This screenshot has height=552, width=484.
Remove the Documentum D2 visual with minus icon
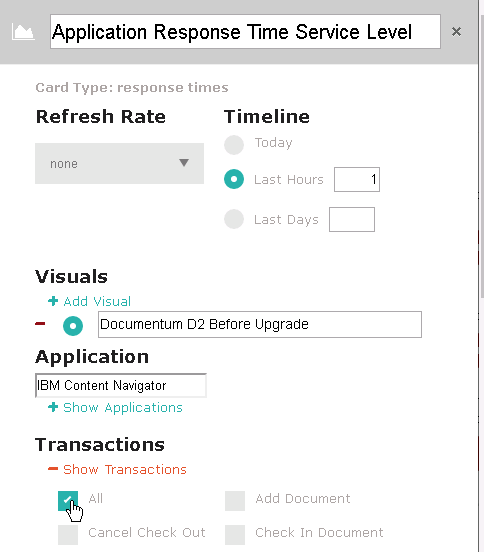[x=40, y=323]
